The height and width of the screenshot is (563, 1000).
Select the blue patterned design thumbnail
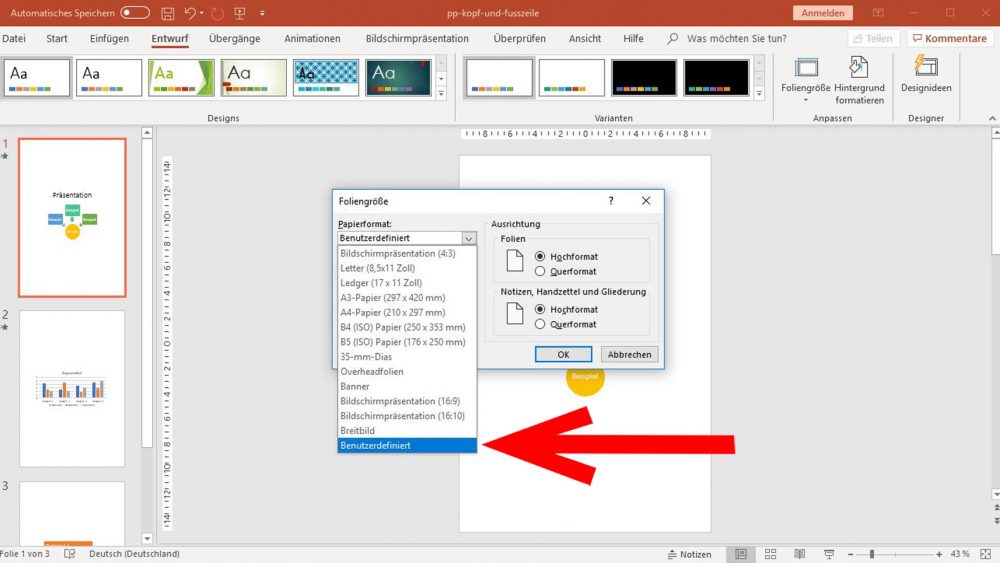point(326,78)
